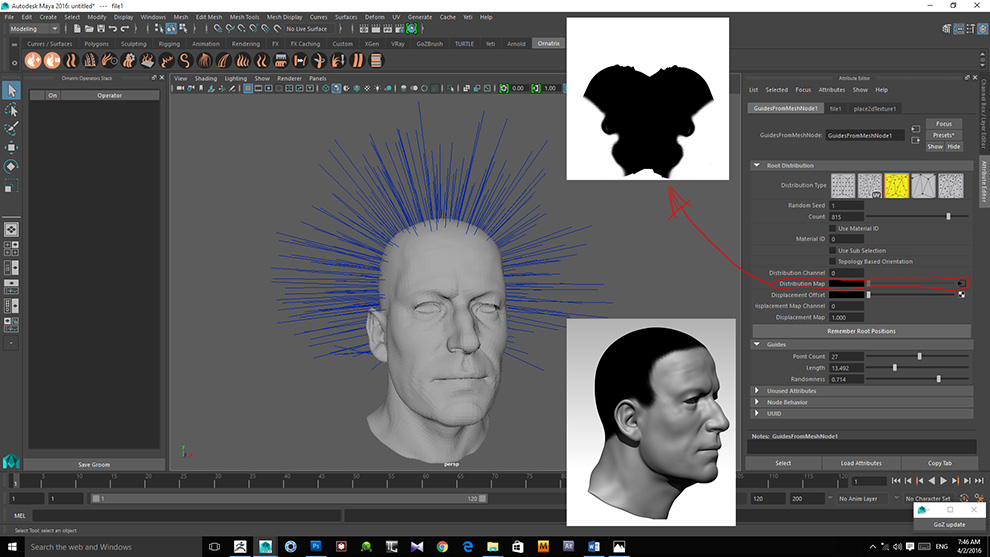Viewport: 990px width, 557px height.
Task: Select the Paint Selection brush tool
Action: pyautogui.click(x=11, y=129)
